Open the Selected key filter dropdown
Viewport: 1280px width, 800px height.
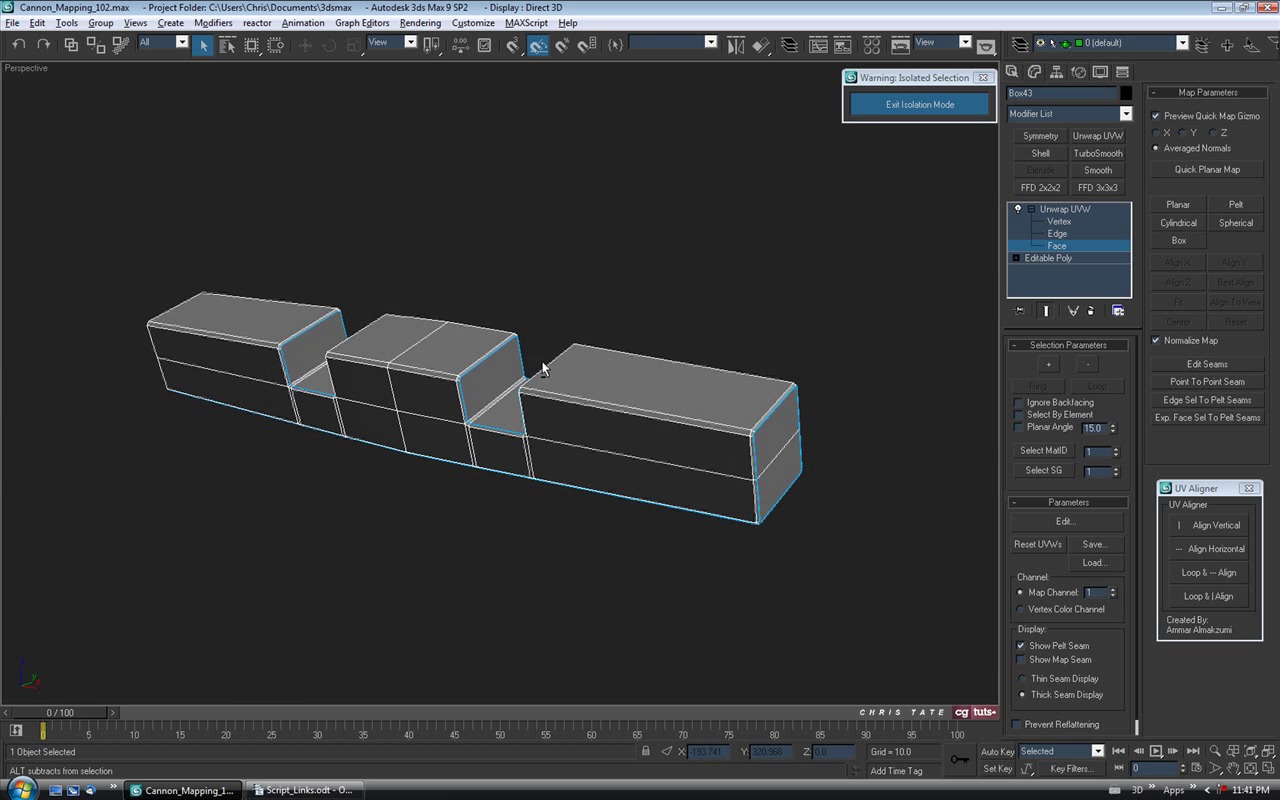(1097, 751)
